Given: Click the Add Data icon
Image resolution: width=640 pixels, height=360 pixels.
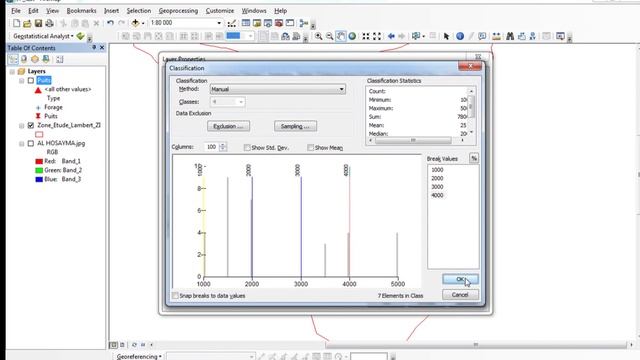Looking at the screenshot, I should [x=135, y=23].
